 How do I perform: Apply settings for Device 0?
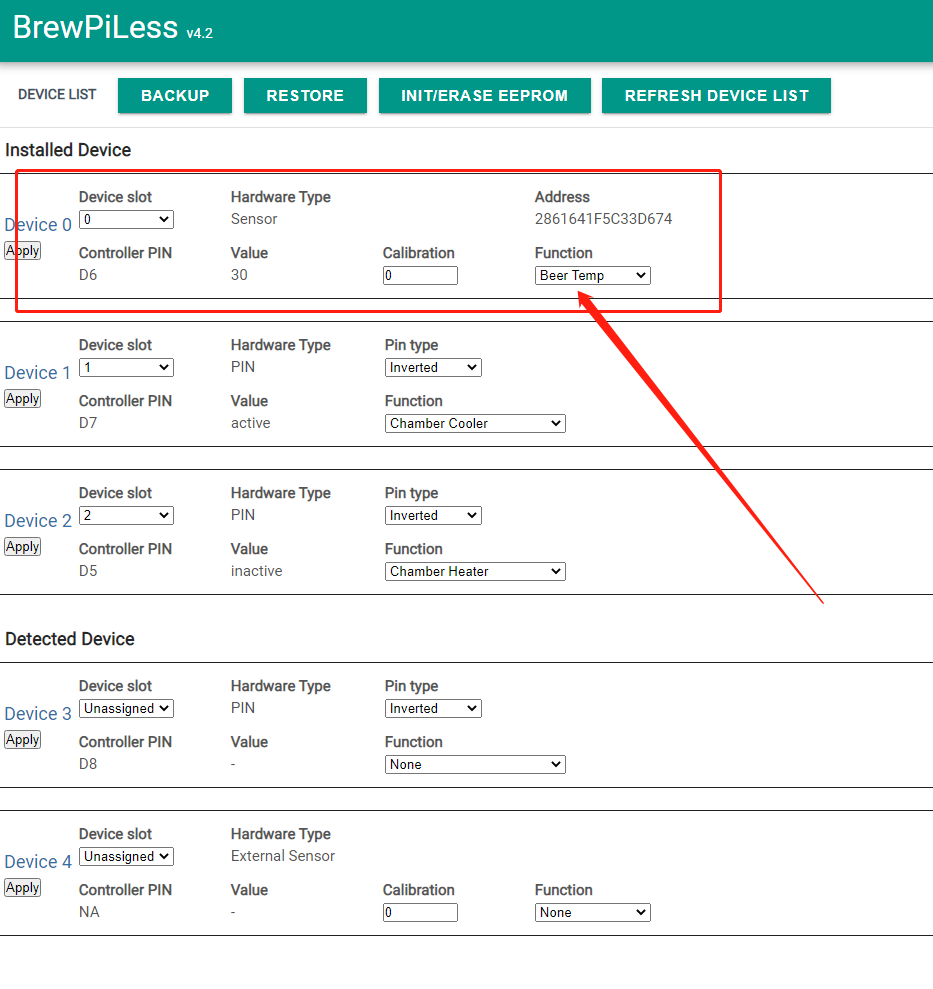click(x=23, y=250)
